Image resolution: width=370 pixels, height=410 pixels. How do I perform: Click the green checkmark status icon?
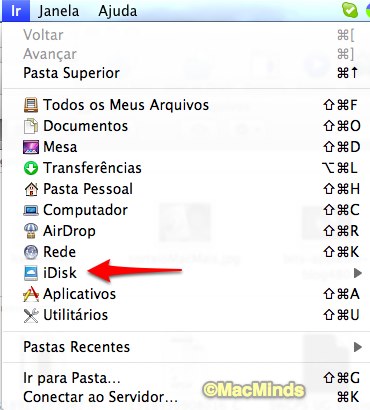pos(350,10)
